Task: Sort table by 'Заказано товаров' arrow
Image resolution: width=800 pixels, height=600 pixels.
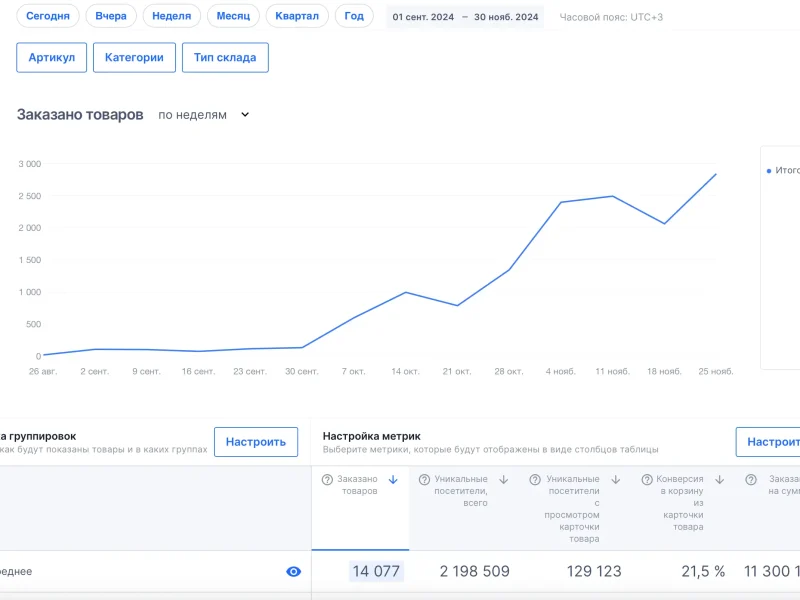Action: click(x=393, y=480)
